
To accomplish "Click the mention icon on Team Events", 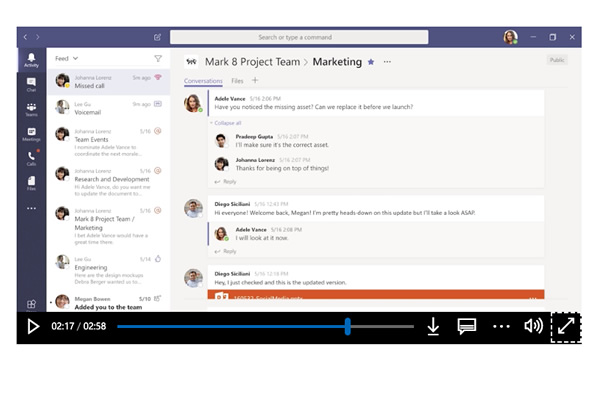I will tap(158, 131).
